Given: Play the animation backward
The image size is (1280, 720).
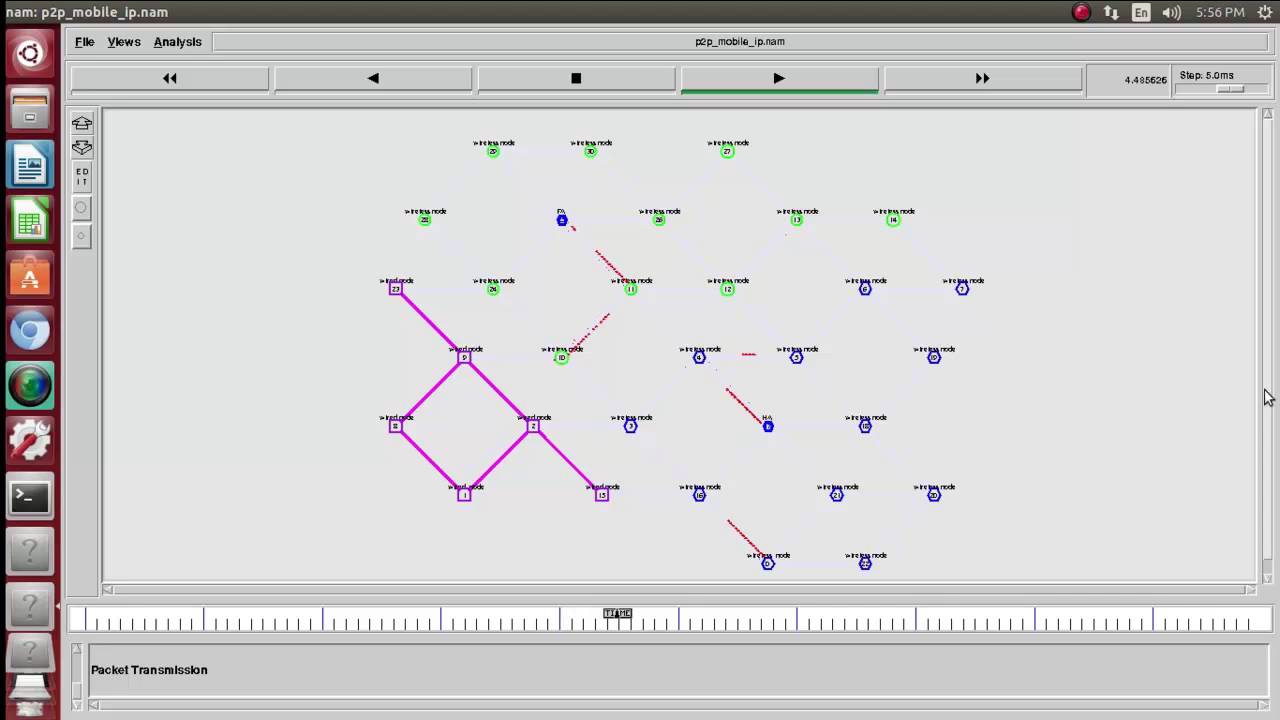Looking at the screenshot, I should pyautogui.click(x=373, y=78).
